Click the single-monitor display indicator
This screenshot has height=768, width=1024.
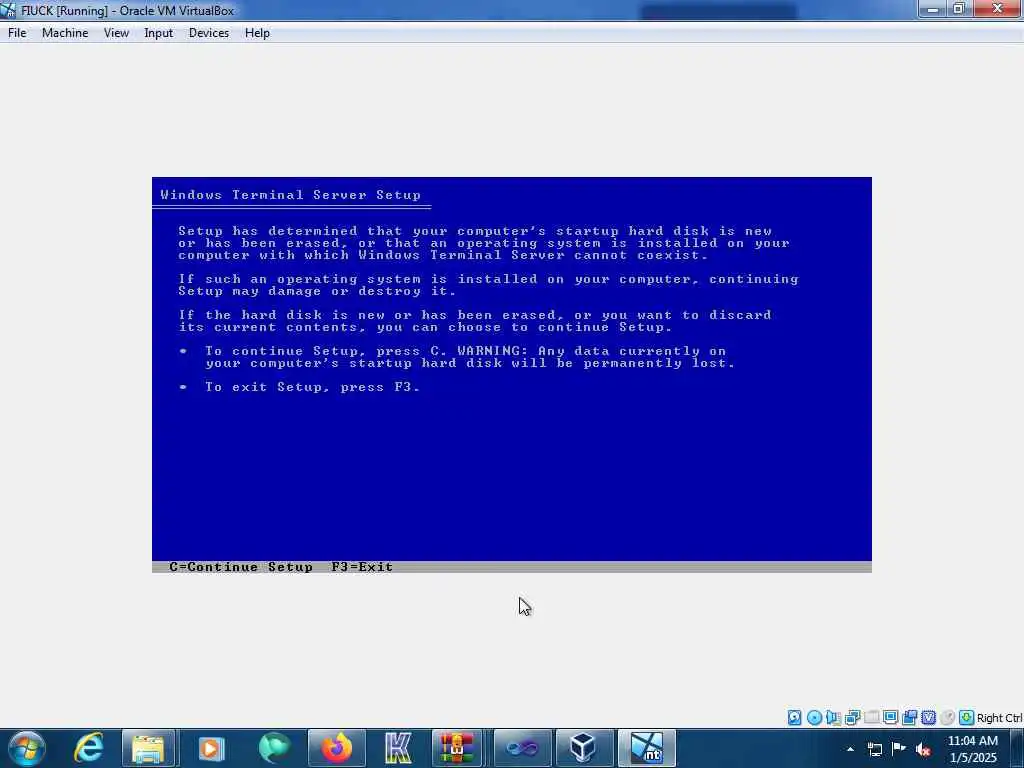pyautogui.click(x=890, y=718)
